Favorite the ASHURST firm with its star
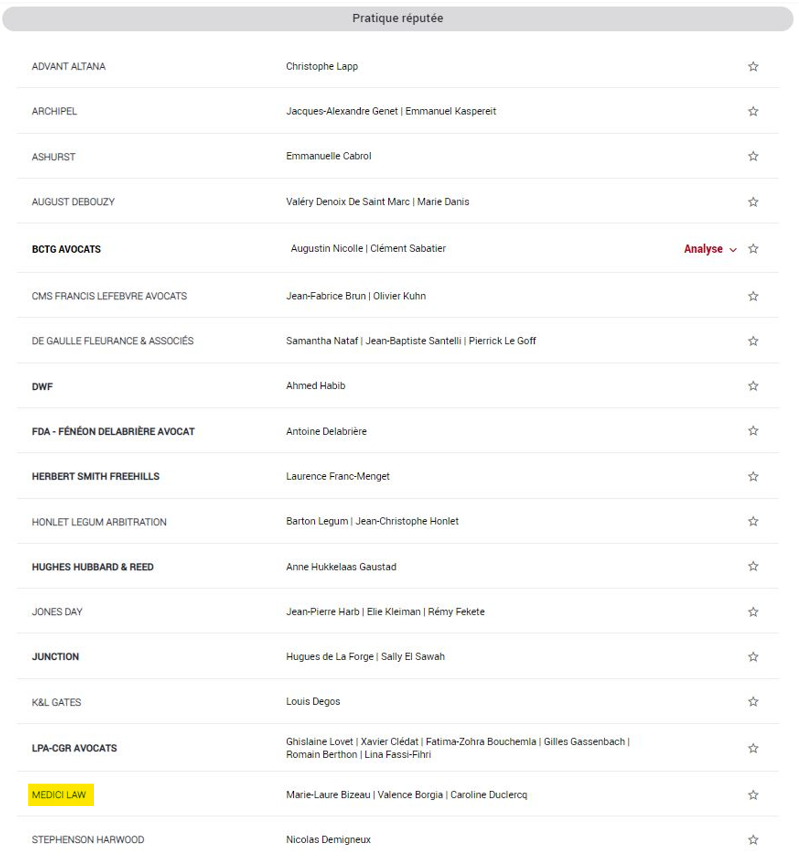799x865 pixels. point(753,157)
